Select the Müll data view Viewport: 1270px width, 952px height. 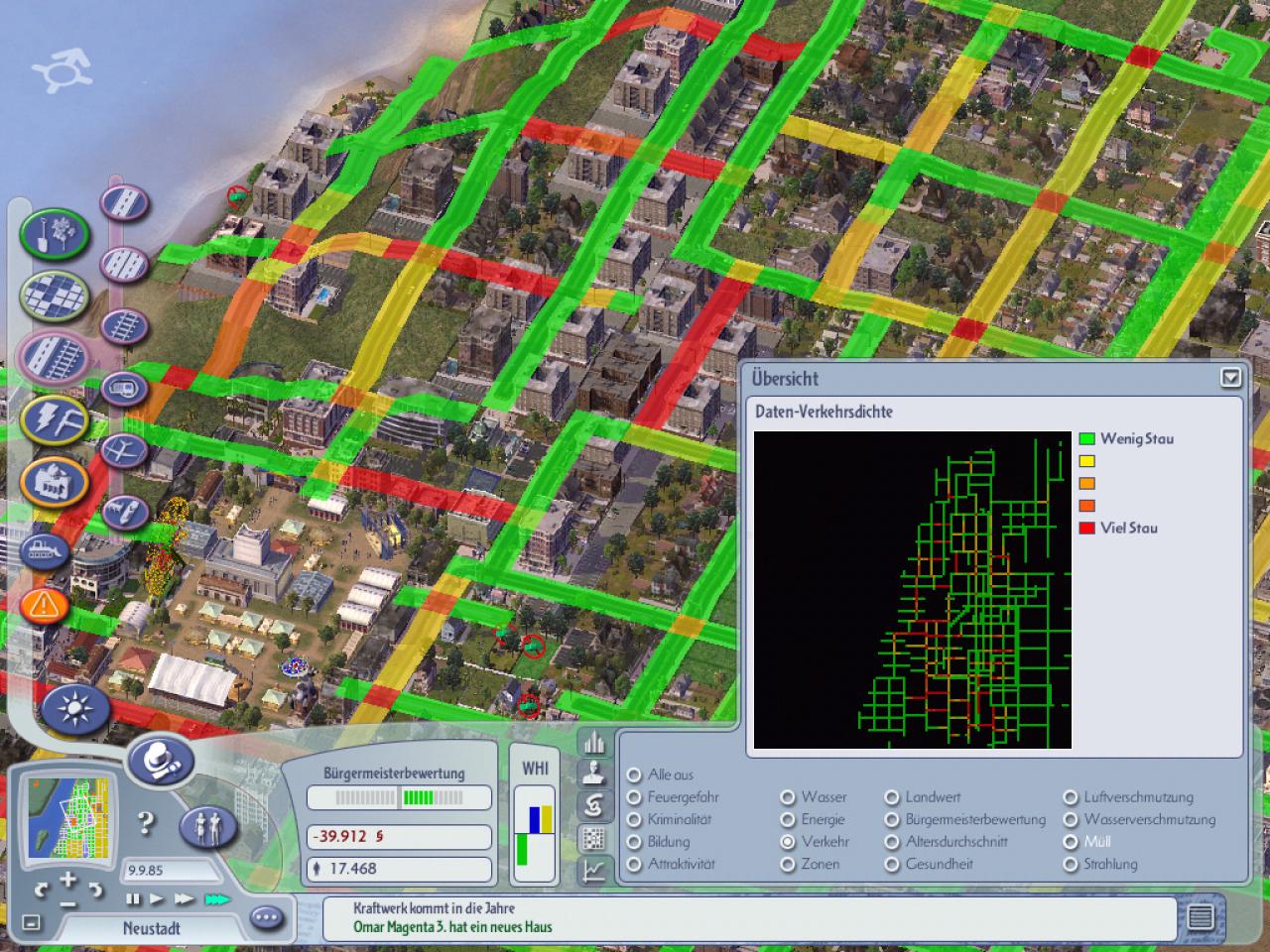1071,842
